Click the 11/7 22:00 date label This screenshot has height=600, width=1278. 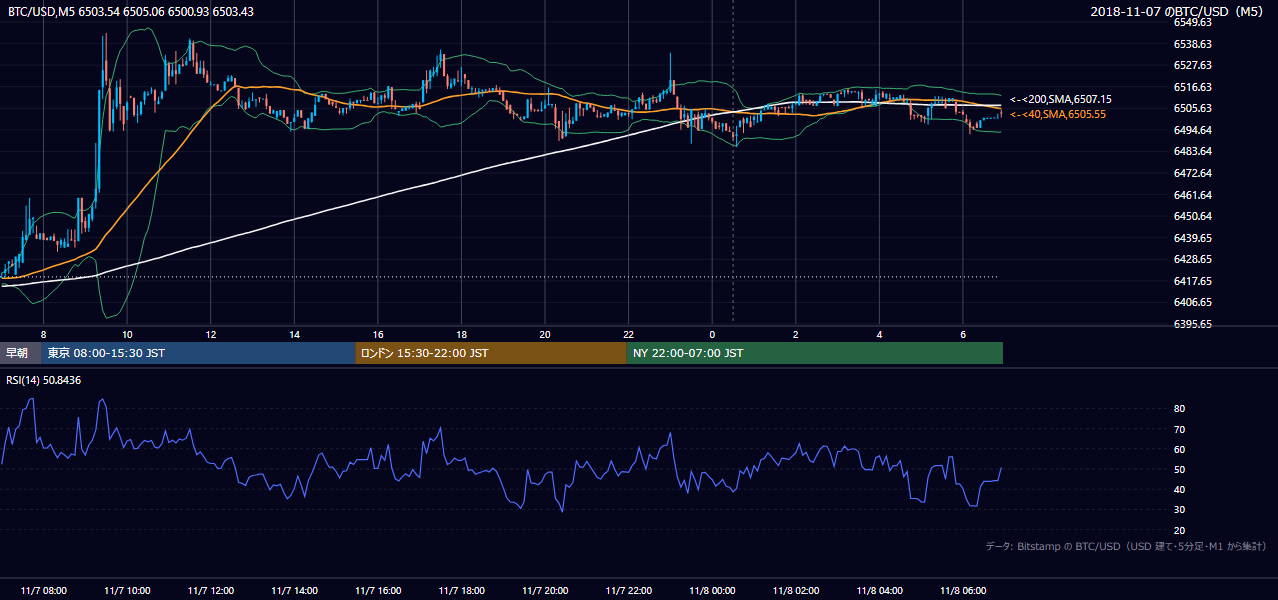pos(628,590)
